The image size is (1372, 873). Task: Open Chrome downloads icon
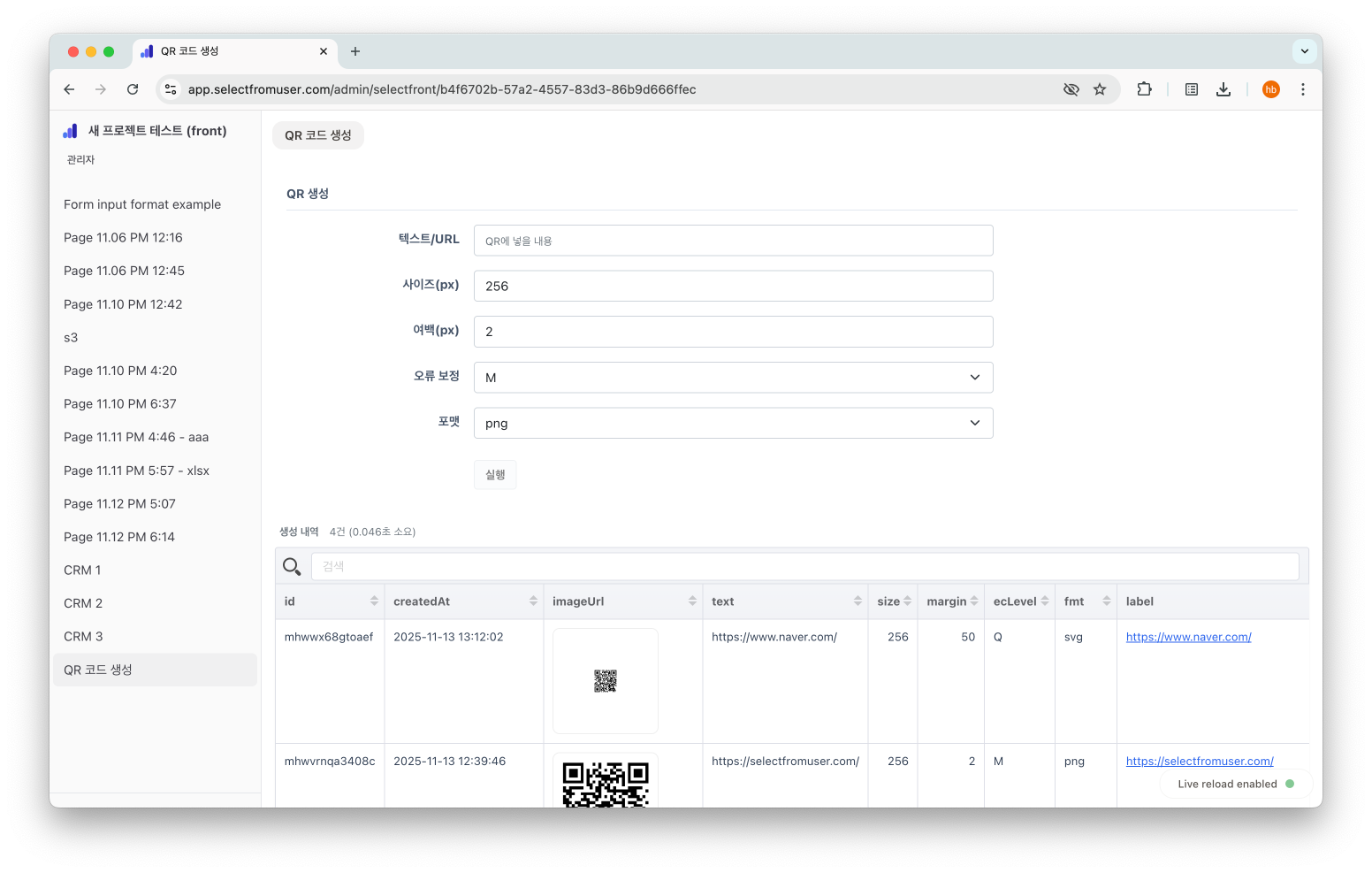pos(1223,89)
